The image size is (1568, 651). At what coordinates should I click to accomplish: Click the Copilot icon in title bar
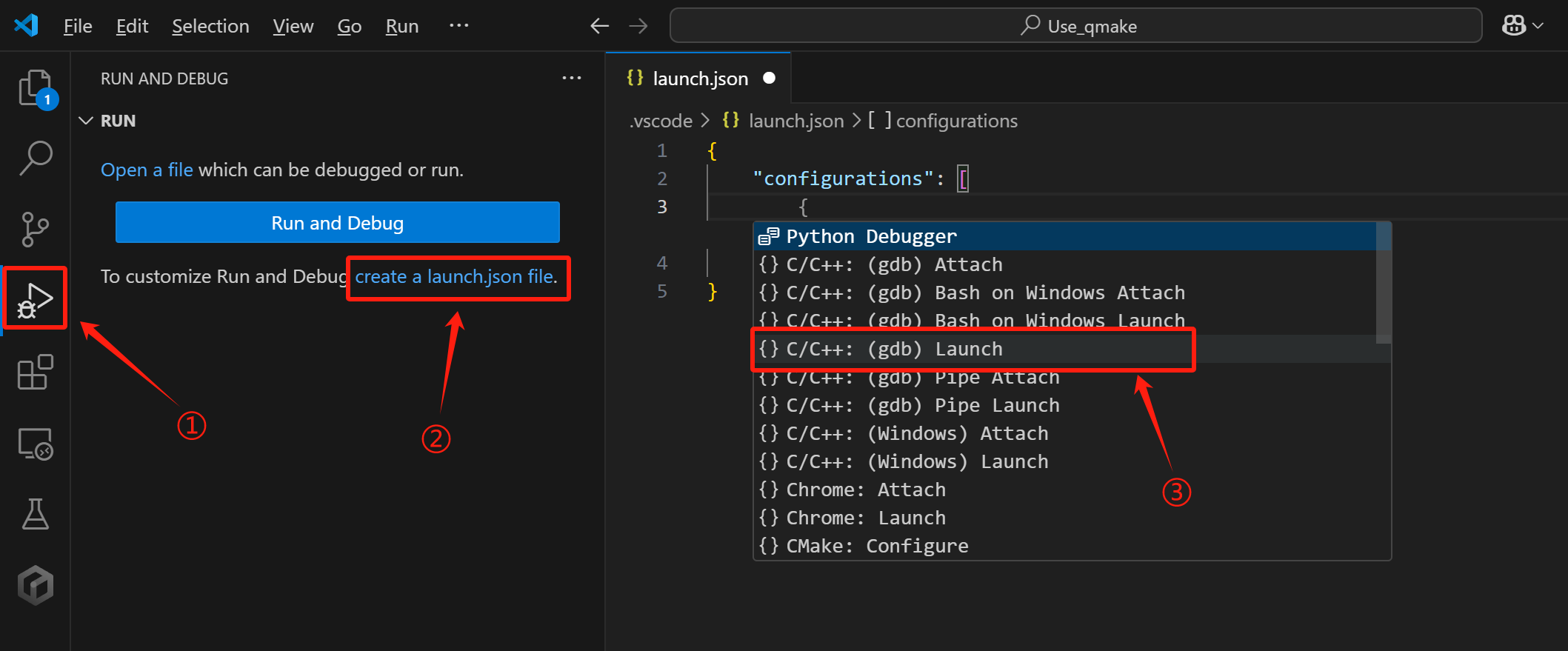pos(1513,26)
